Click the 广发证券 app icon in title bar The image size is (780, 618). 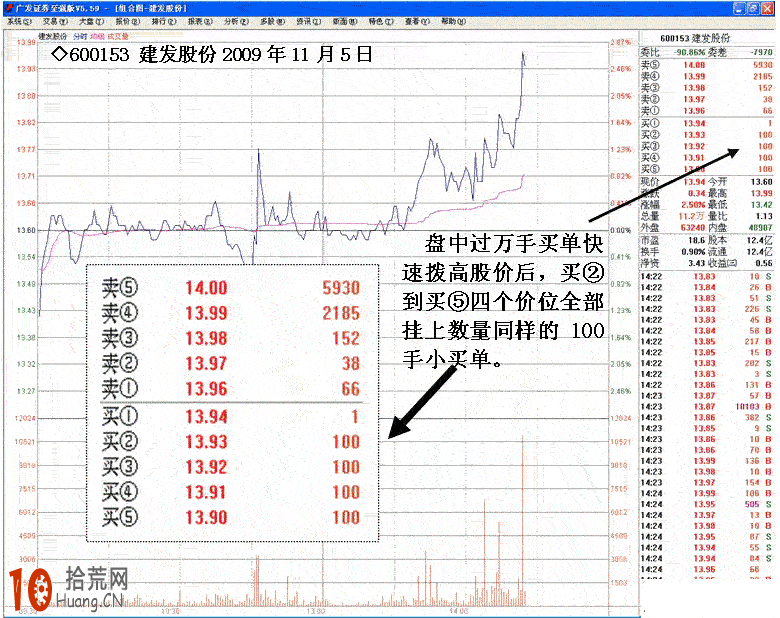pyautogui.click(x=9, y=8)
